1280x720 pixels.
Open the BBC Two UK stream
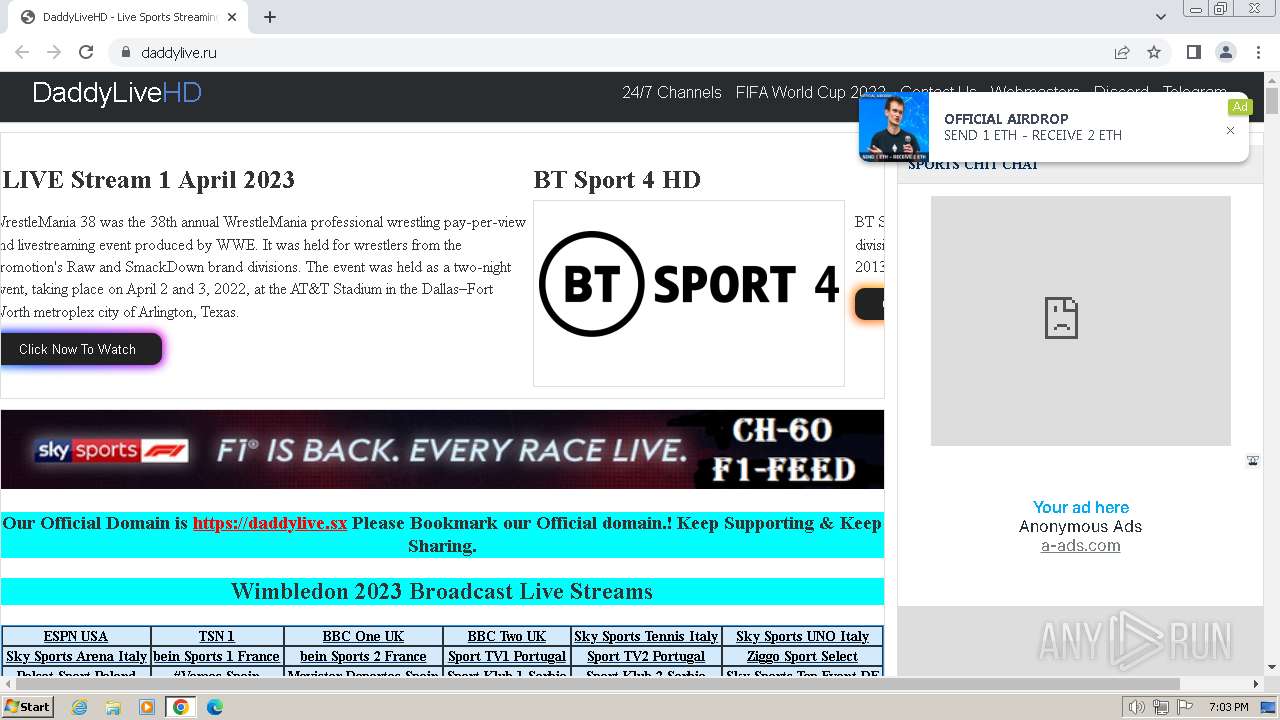tap(507, 636)
